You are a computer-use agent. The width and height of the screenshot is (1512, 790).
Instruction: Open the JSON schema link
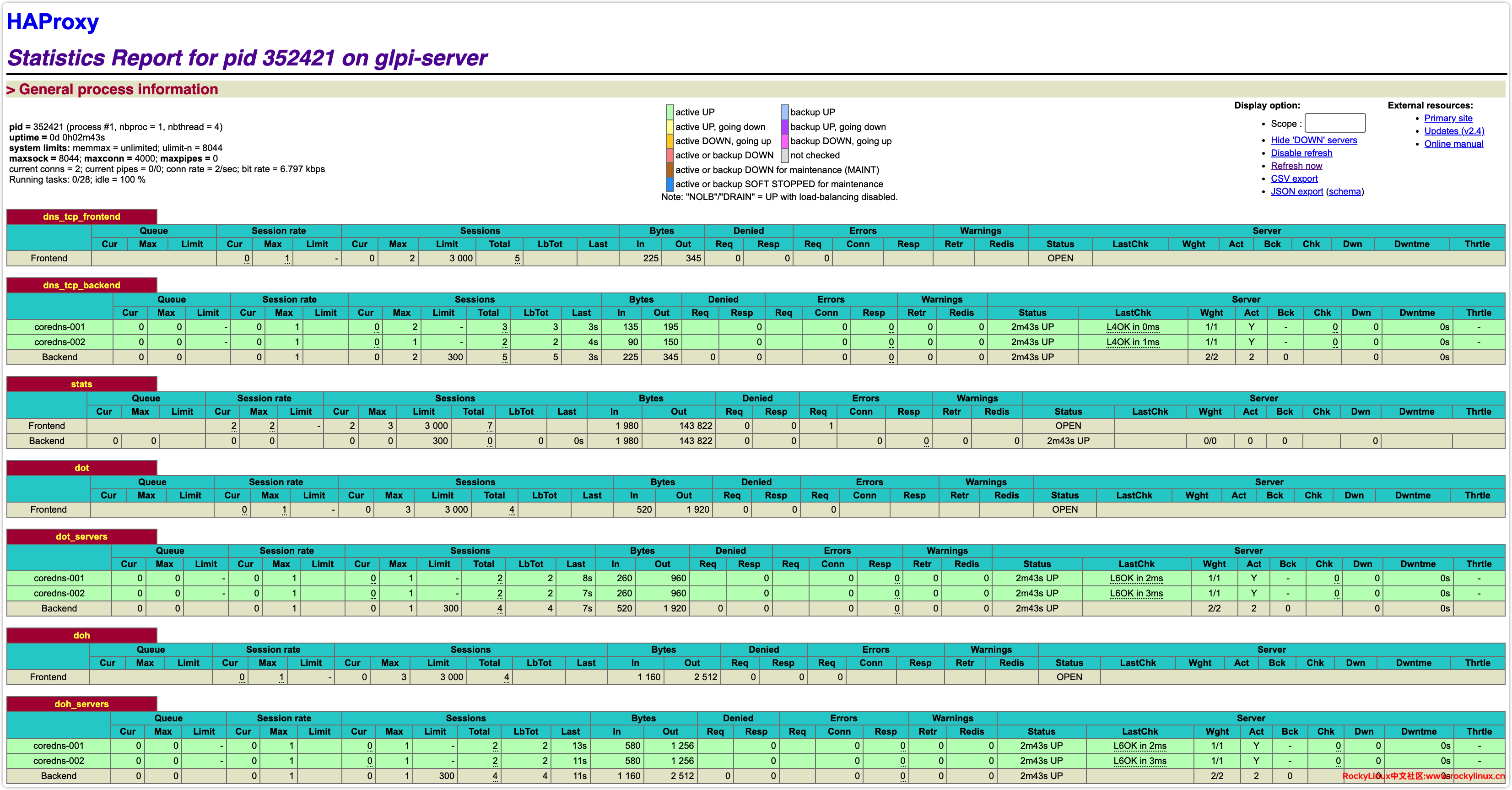1344,192
